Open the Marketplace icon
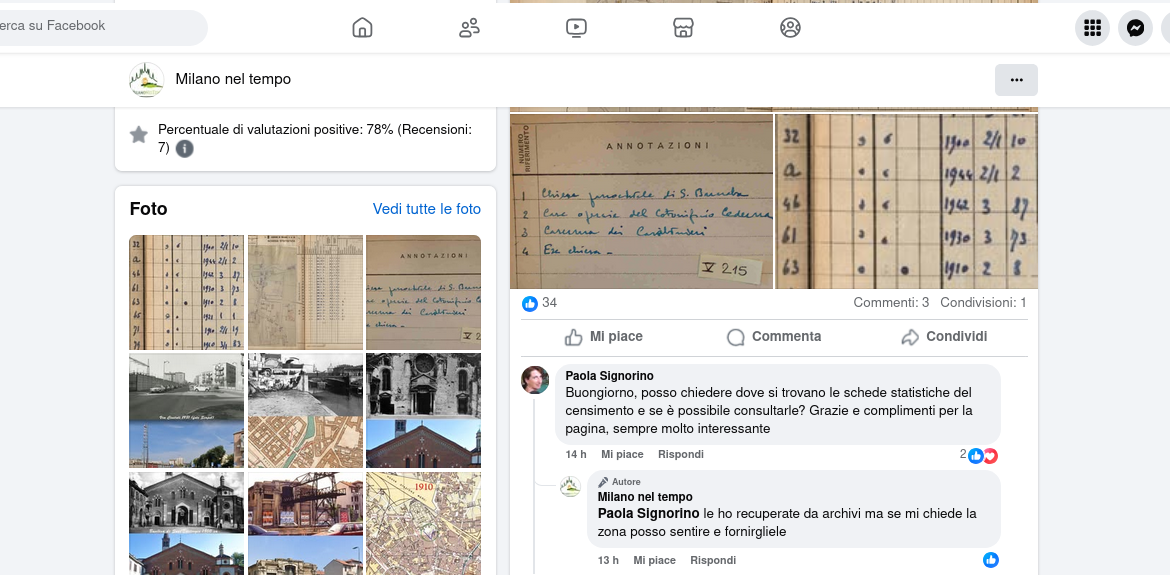The image size is (1170, 575). point(683,28)
